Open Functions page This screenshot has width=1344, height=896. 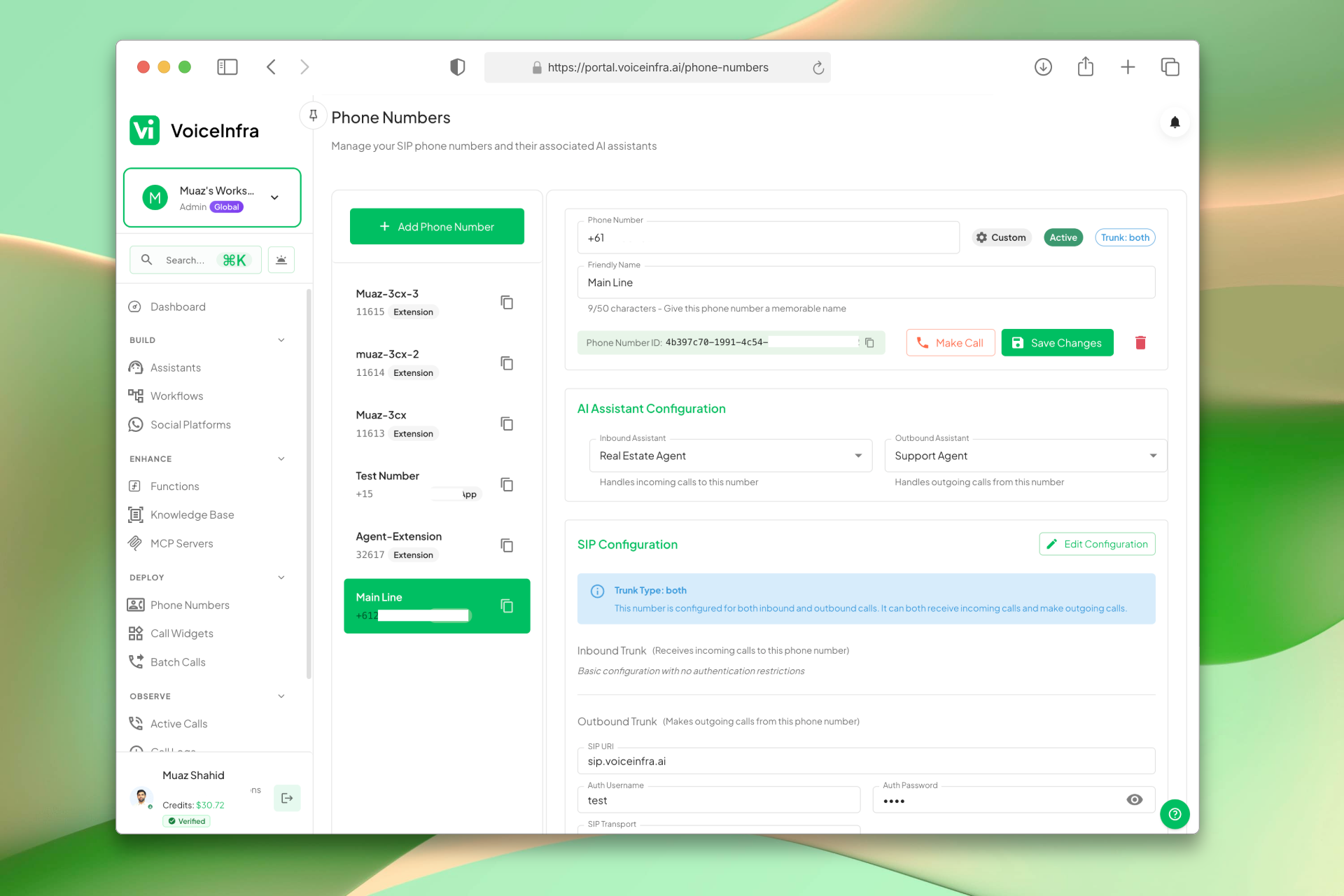[x=174, y=486]
